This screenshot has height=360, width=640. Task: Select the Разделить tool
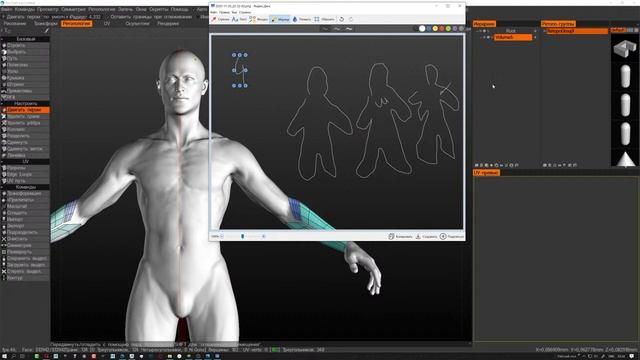pos(25,136)
